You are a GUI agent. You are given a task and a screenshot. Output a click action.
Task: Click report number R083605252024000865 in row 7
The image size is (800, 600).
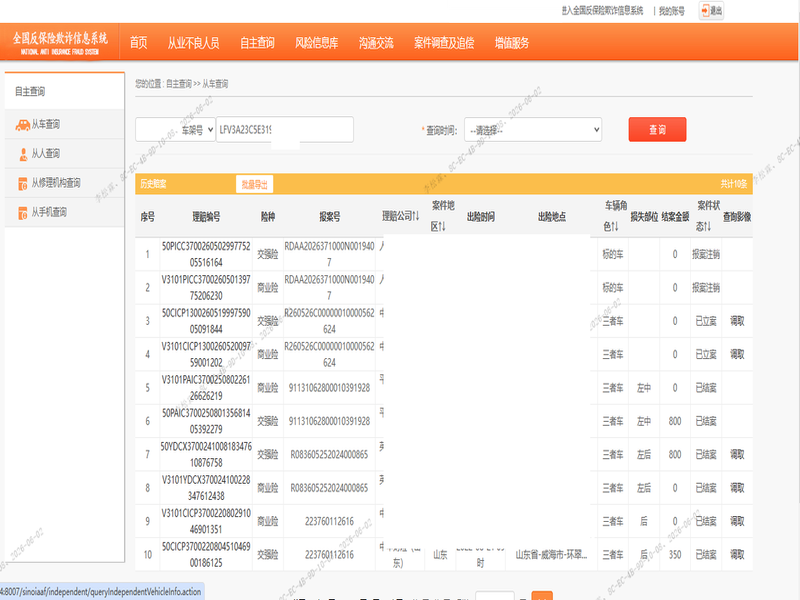[x=329, y=455]
